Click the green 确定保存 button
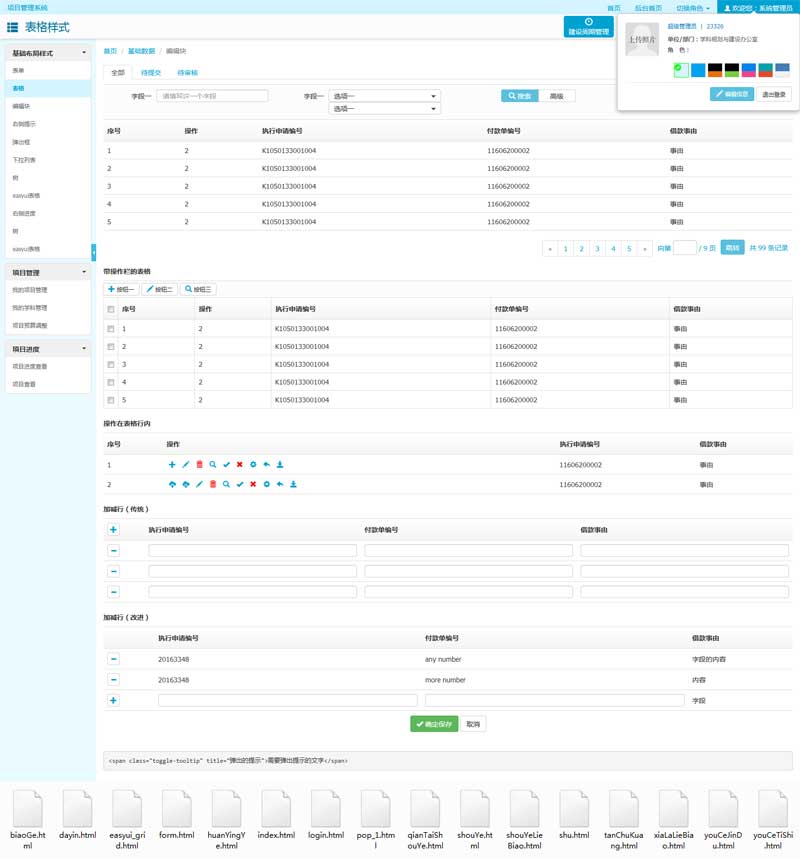Viewport: 800px width, 859px height. click(434, 724)
